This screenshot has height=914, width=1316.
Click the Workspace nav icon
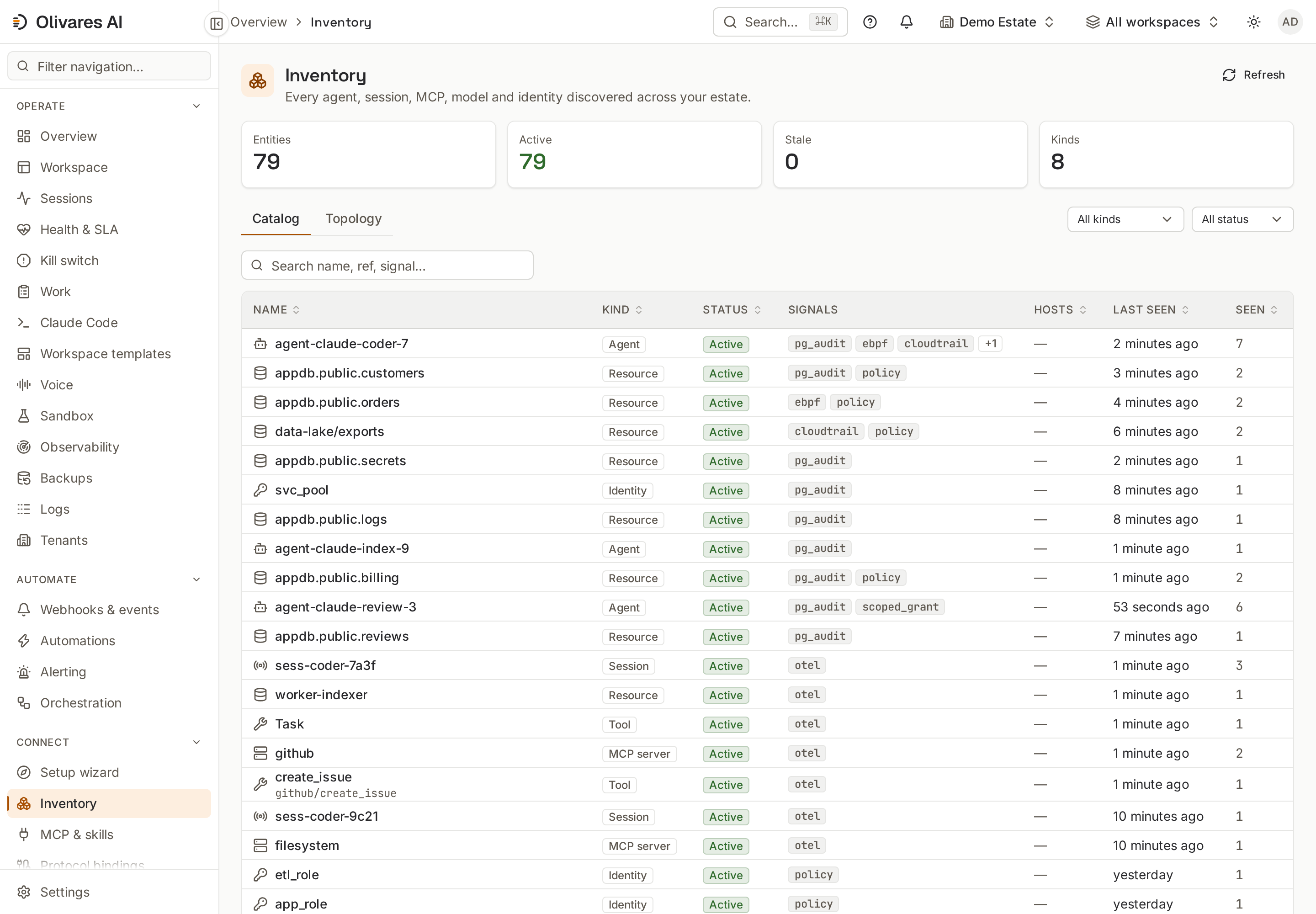tap(23, 167)
